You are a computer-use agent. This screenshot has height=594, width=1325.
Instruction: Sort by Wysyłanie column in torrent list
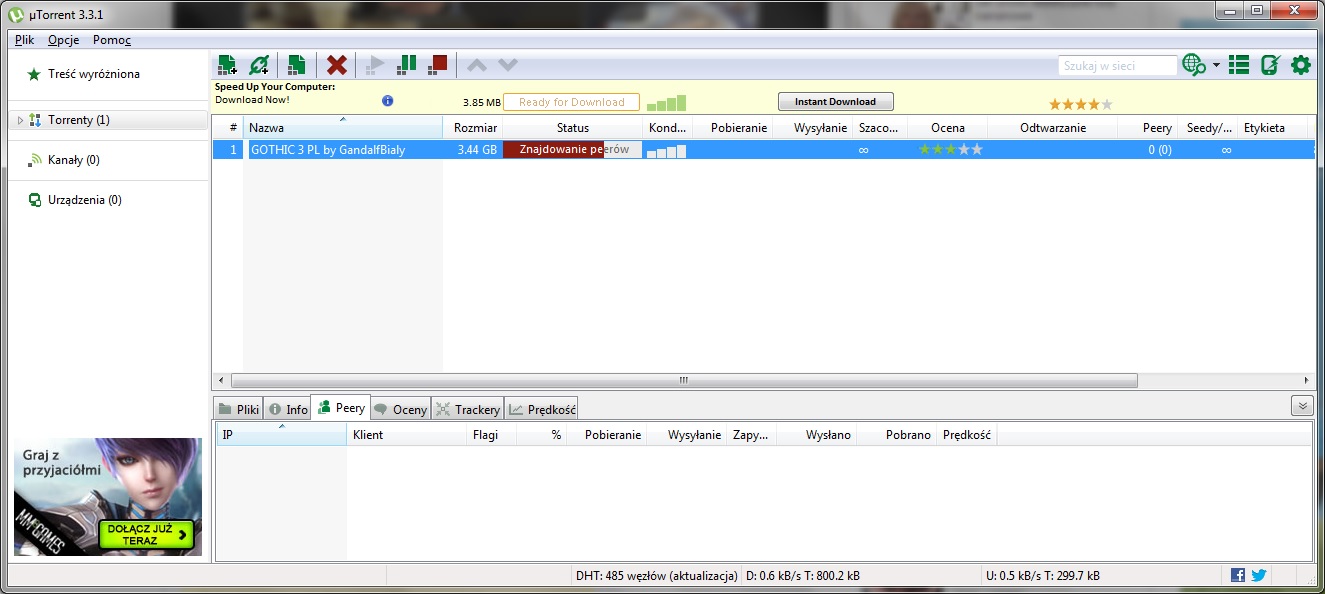click(x=812, y=128)
